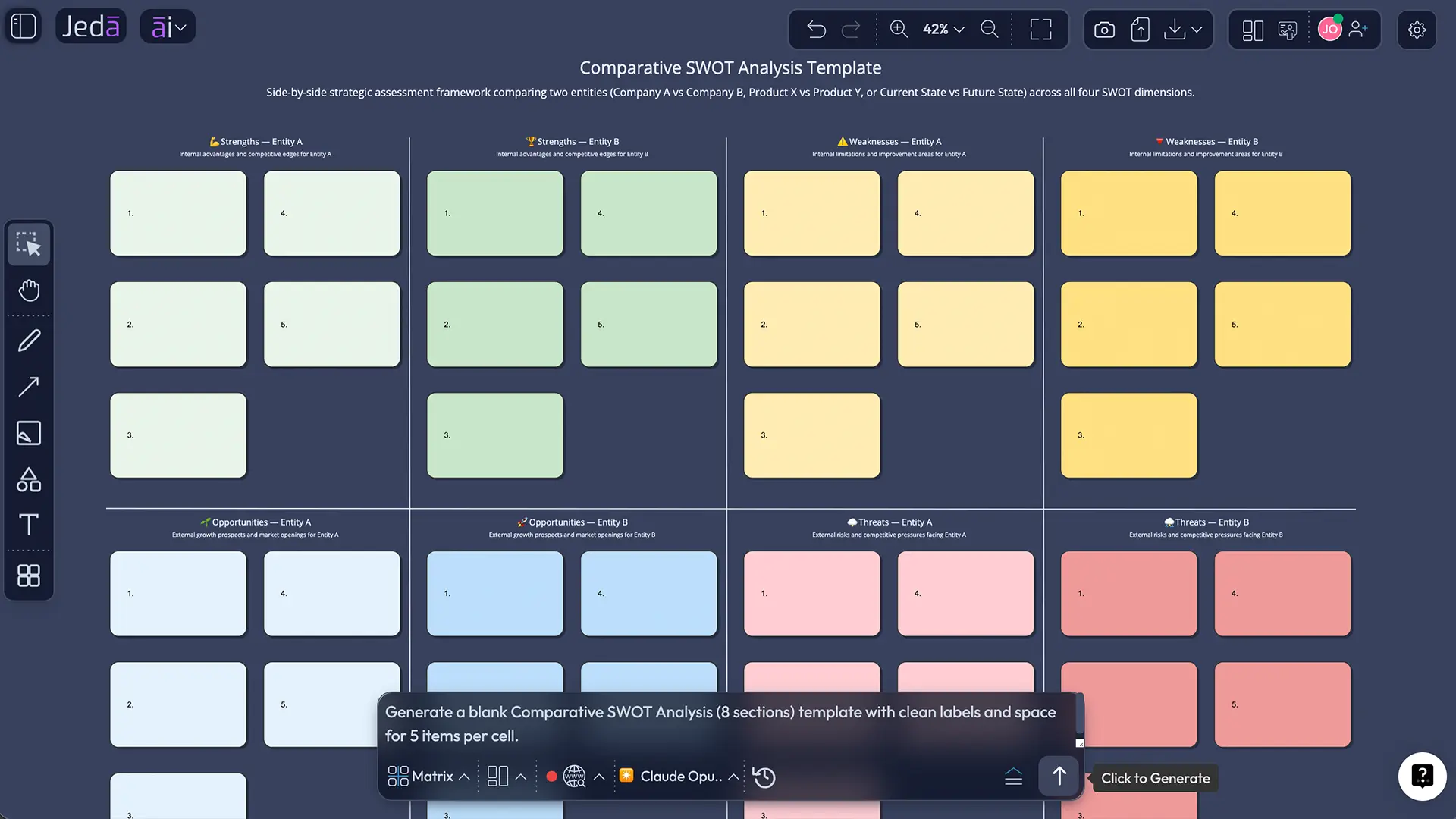Open the JO user avatar

(1329, 30)
